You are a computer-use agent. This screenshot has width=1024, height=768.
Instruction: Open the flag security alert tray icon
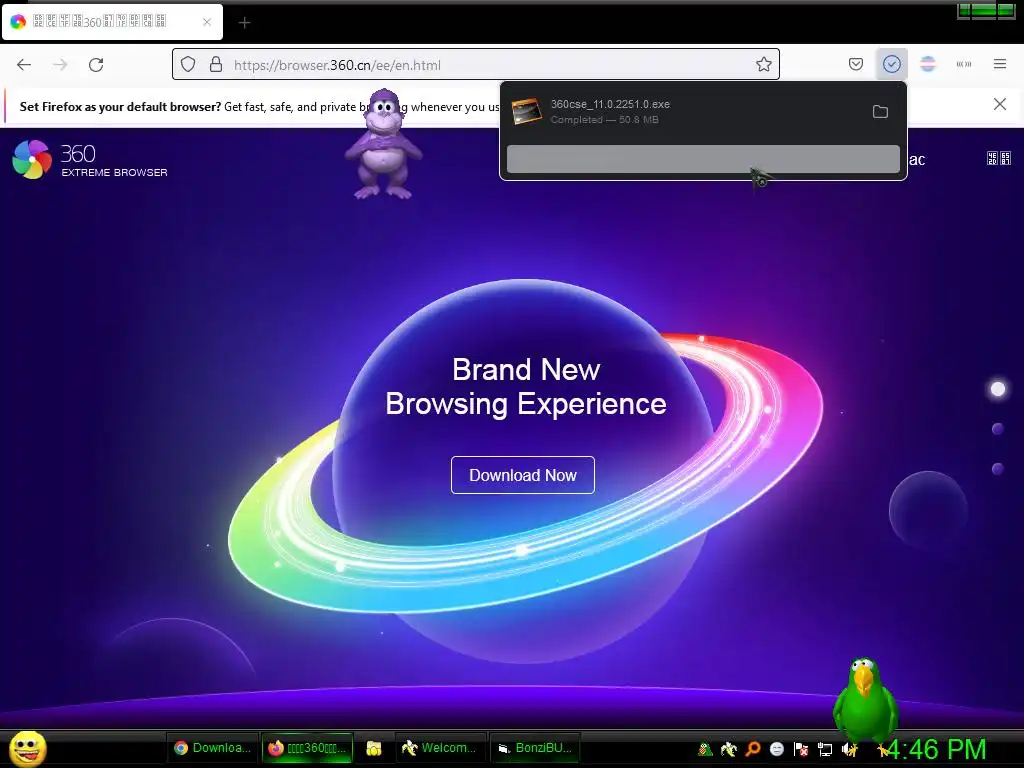pos(801,749)
